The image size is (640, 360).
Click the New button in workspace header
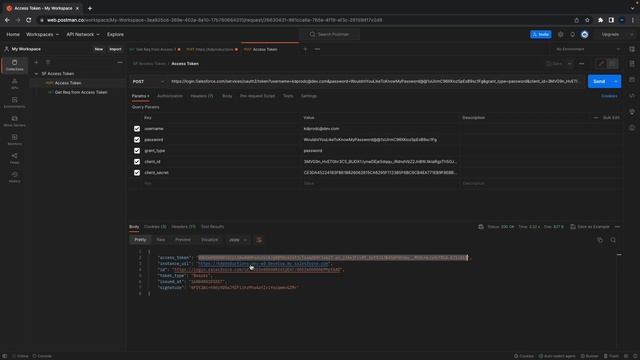[99, 49]
